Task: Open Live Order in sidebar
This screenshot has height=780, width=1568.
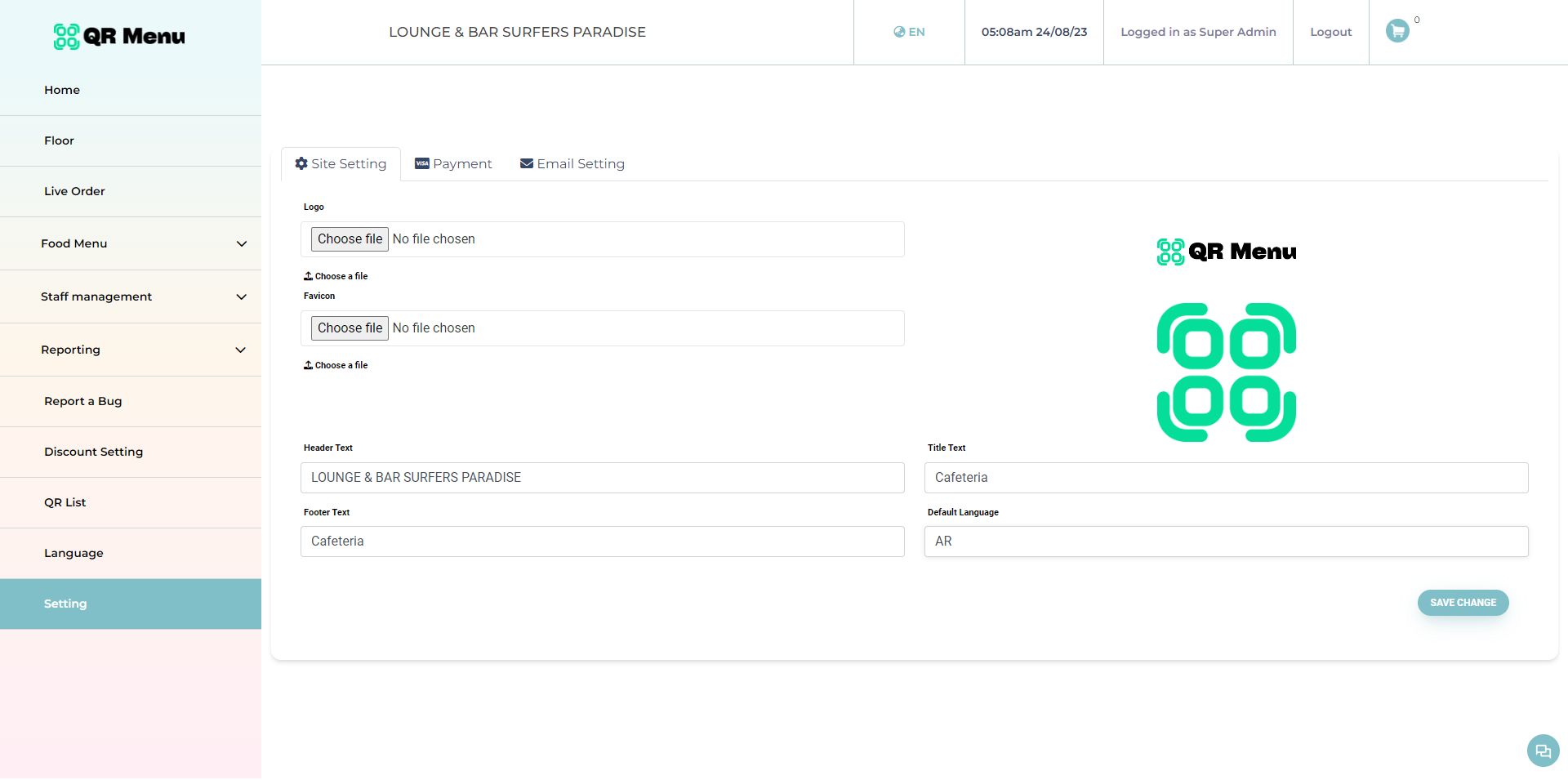Action: (x=131, y=191)
